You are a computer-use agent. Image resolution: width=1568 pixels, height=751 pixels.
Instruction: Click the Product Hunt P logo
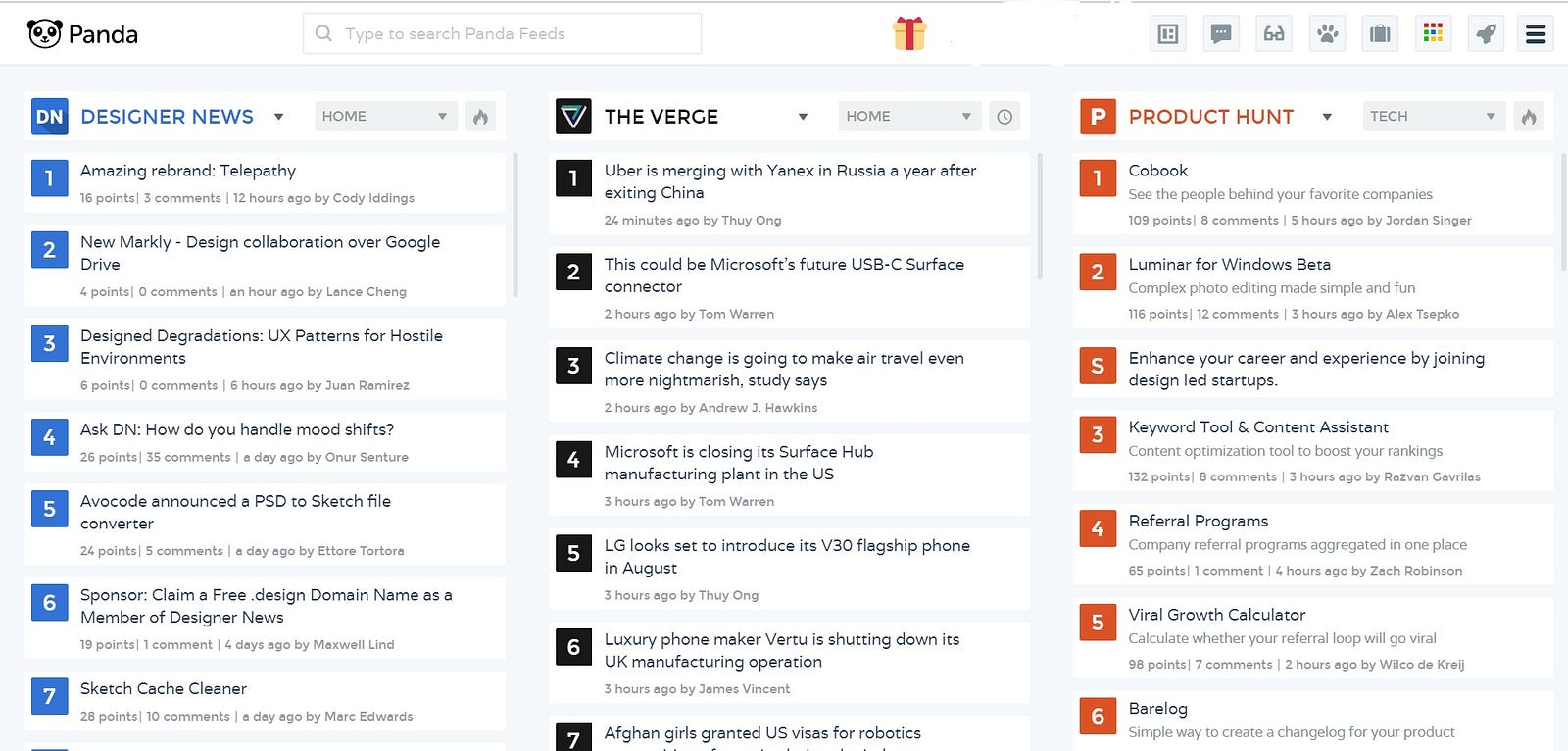(1098, 117)
